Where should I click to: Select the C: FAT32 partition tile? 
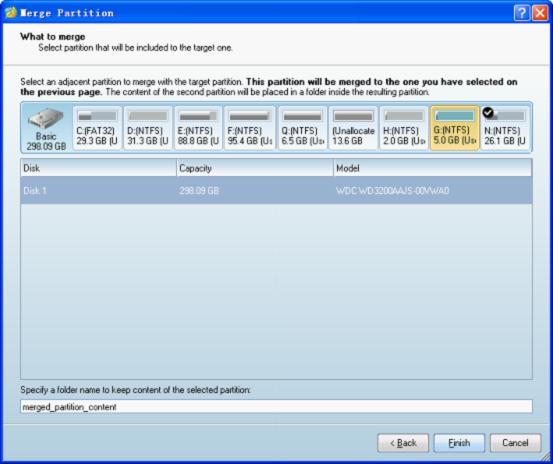(97, 128)
